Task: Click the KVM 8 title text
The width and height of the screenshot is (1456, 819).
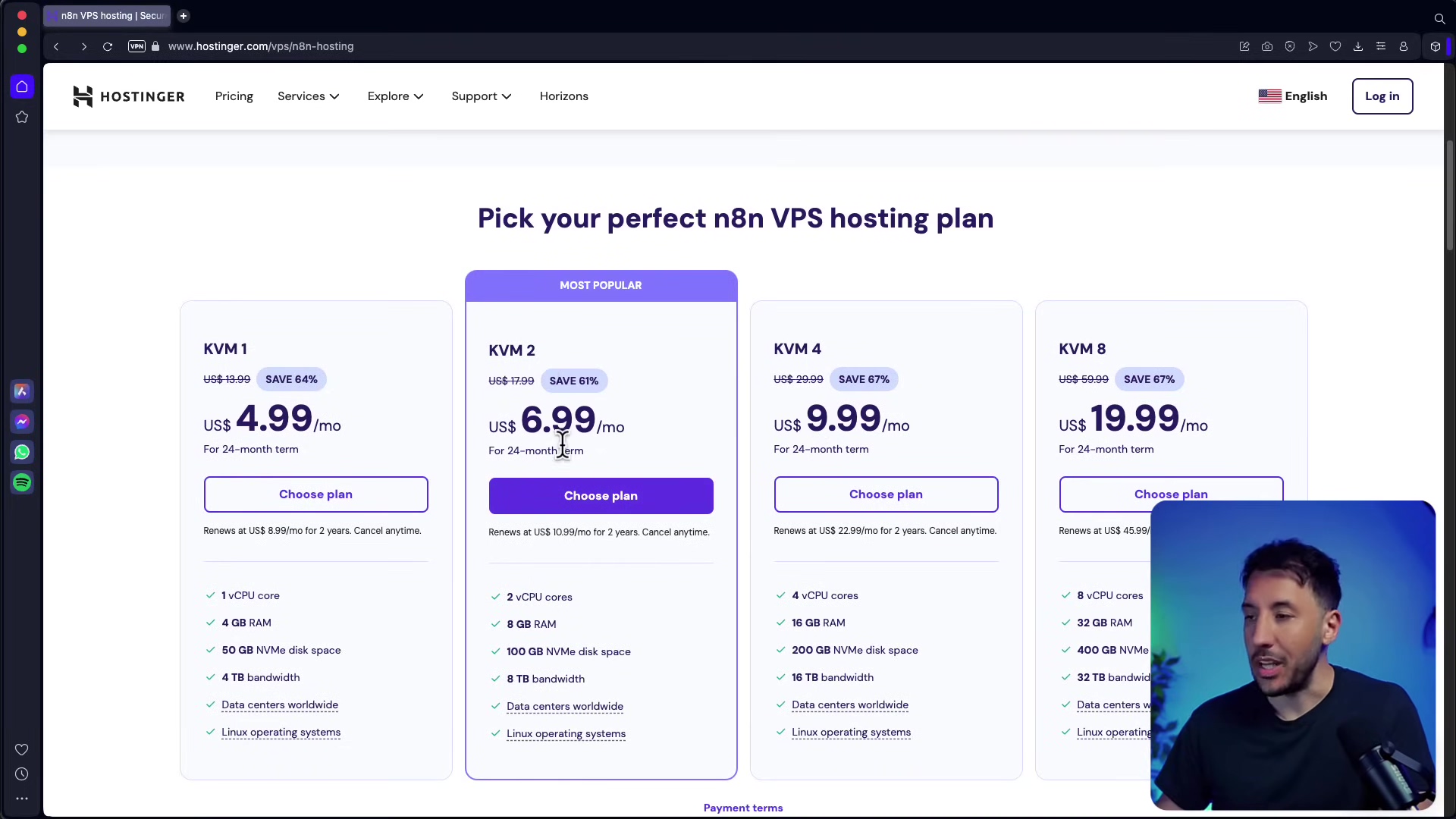Action: 1082,350
